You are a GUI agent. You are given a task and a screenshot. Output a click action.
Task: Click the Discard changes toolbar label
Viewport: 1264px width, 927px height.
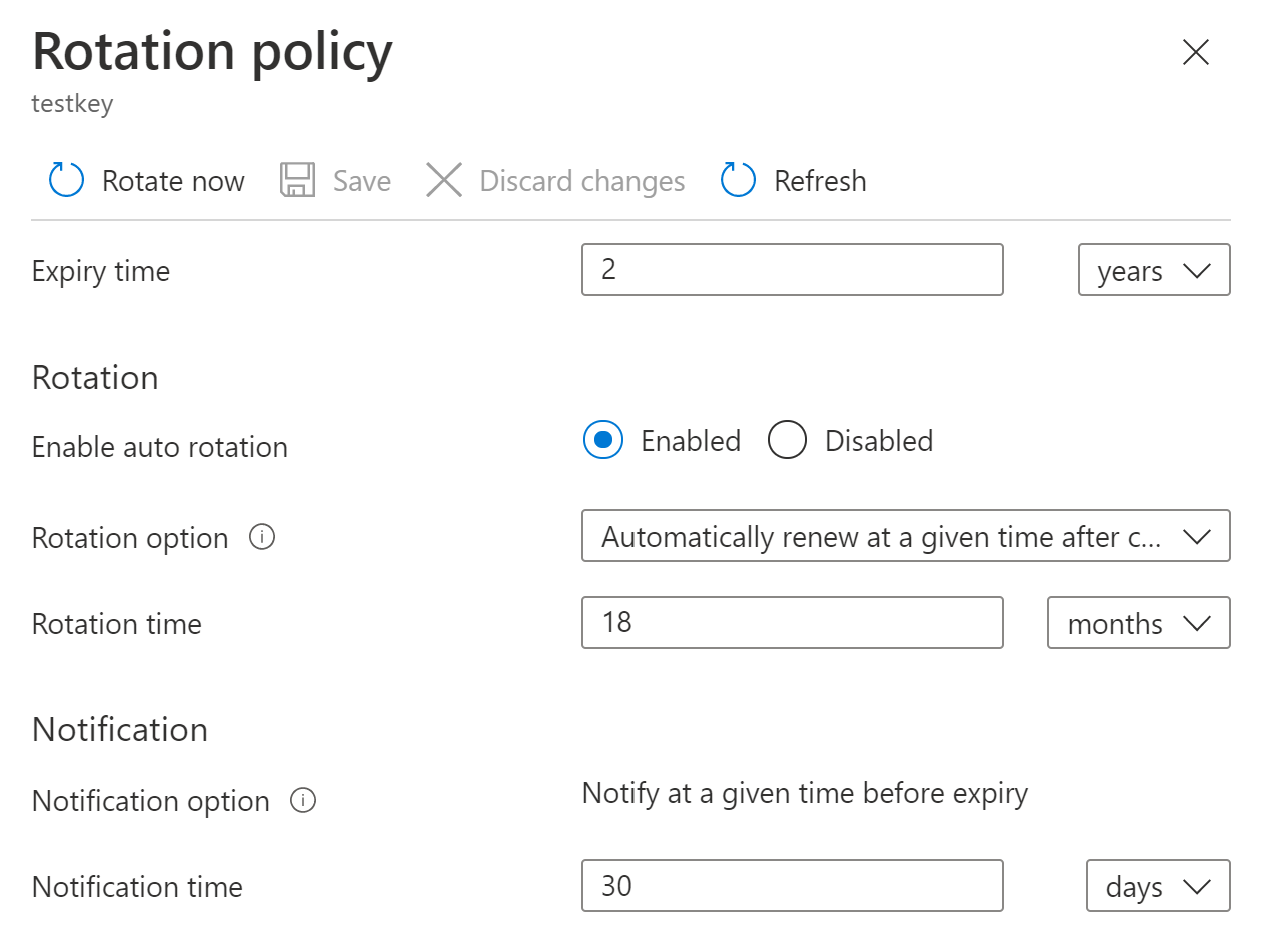pyautogui.click(x=582, y=181)
